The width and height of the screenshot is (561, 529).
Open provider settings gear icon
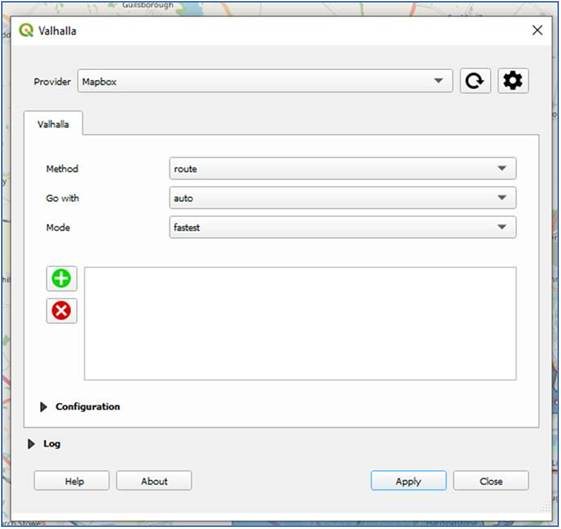coord(513,81)
